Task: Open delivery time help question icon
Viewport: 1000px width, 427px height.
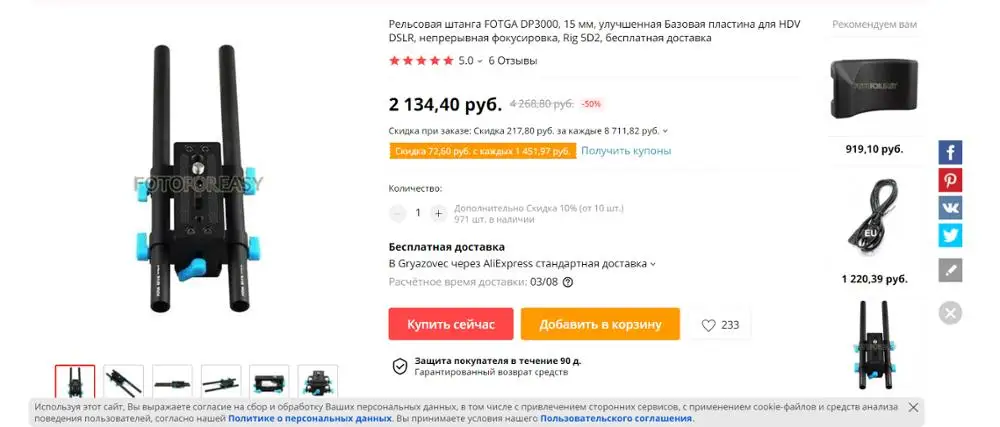Action: pyautogui.click(x=568, y=282)
